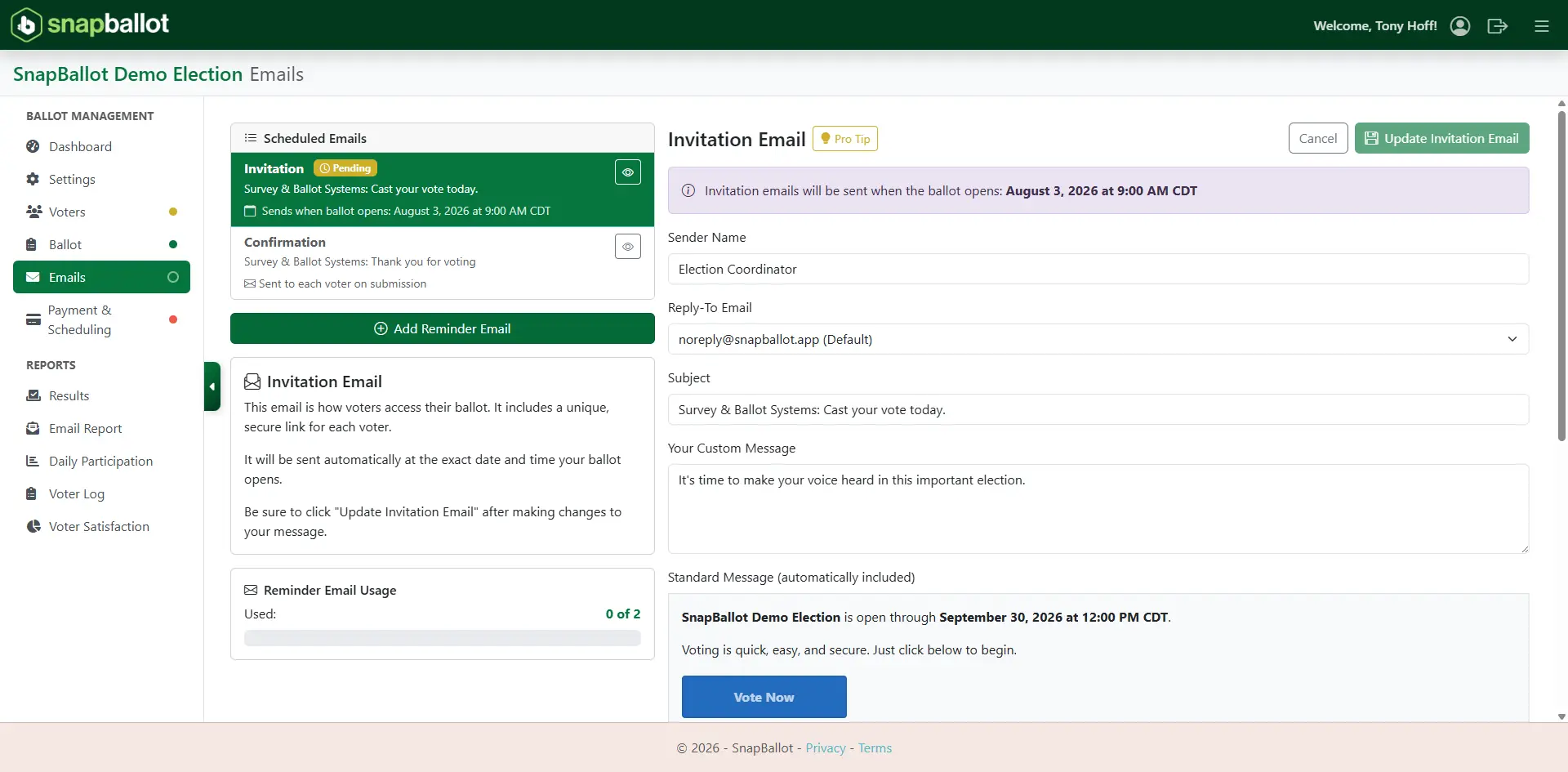Screen dimensions: 1568x772
Task: Select the Invitation scheduled email
Action: pyautogui.click(x=443, y=190)
